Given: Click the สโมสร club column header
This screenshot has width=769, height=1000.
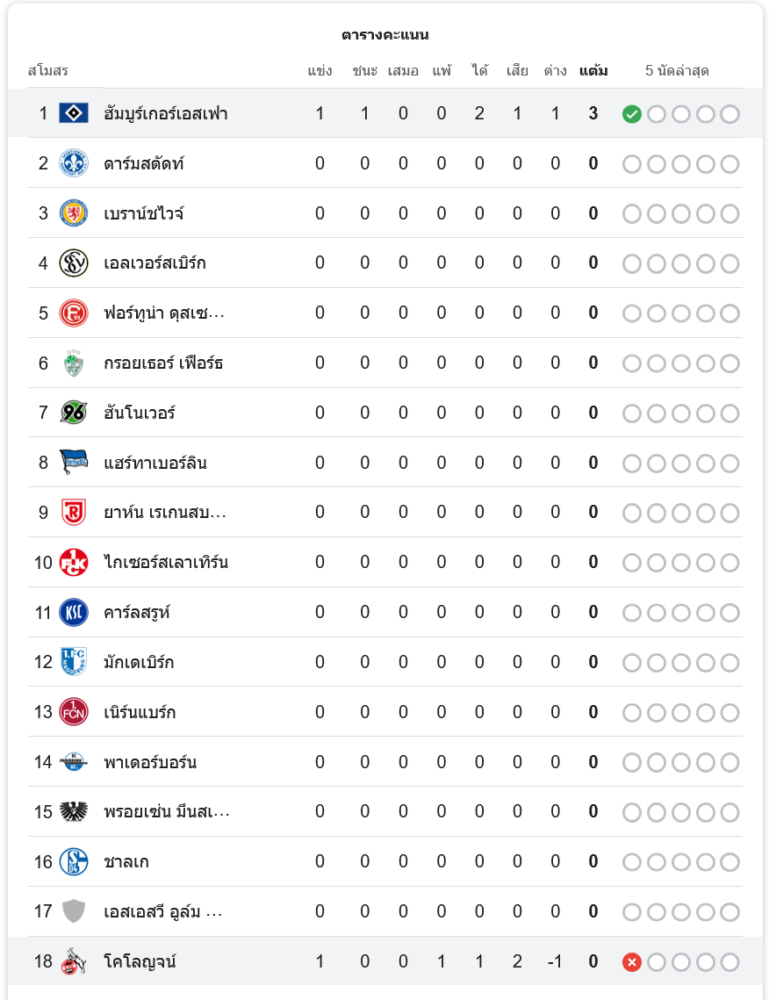Looking at the screenshot, I should pos(48,71).
